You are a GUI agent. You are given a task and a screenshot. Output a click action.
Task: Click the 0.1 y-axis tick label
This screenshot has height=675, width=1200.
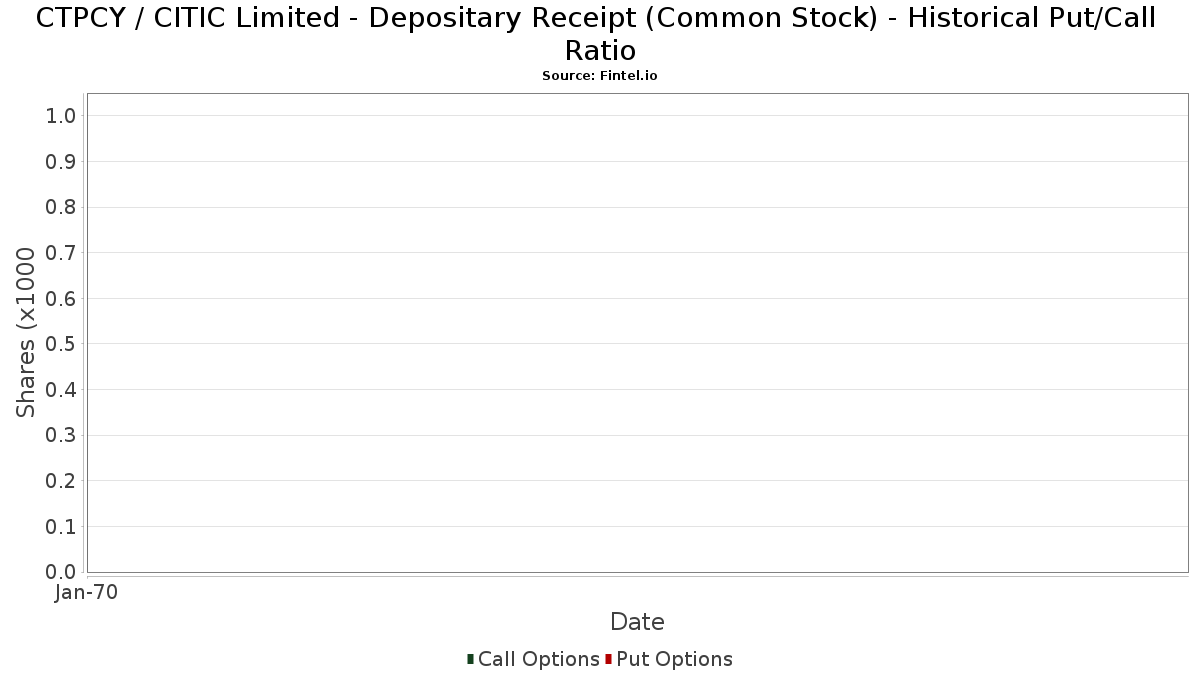[61, 526]
